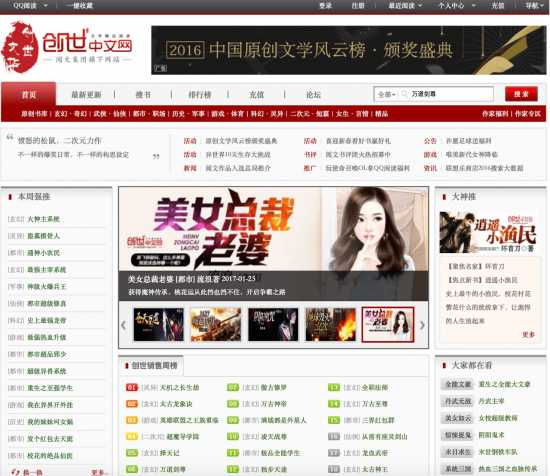The height and width of the screenshot is (476, 550).
Task: Click 一键收藏 in the top bar
Action: [80, 6]
